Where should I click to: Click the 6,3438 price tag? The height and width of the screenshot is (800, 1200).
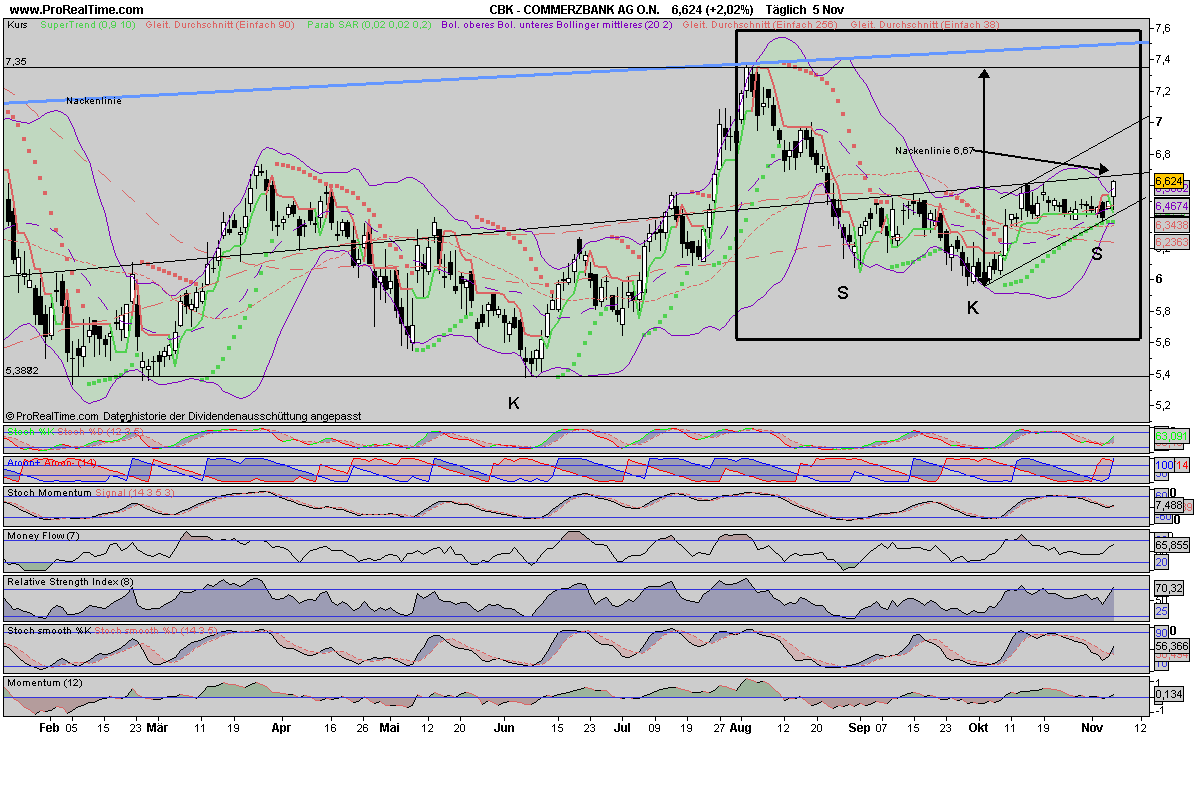(1171, 226)
